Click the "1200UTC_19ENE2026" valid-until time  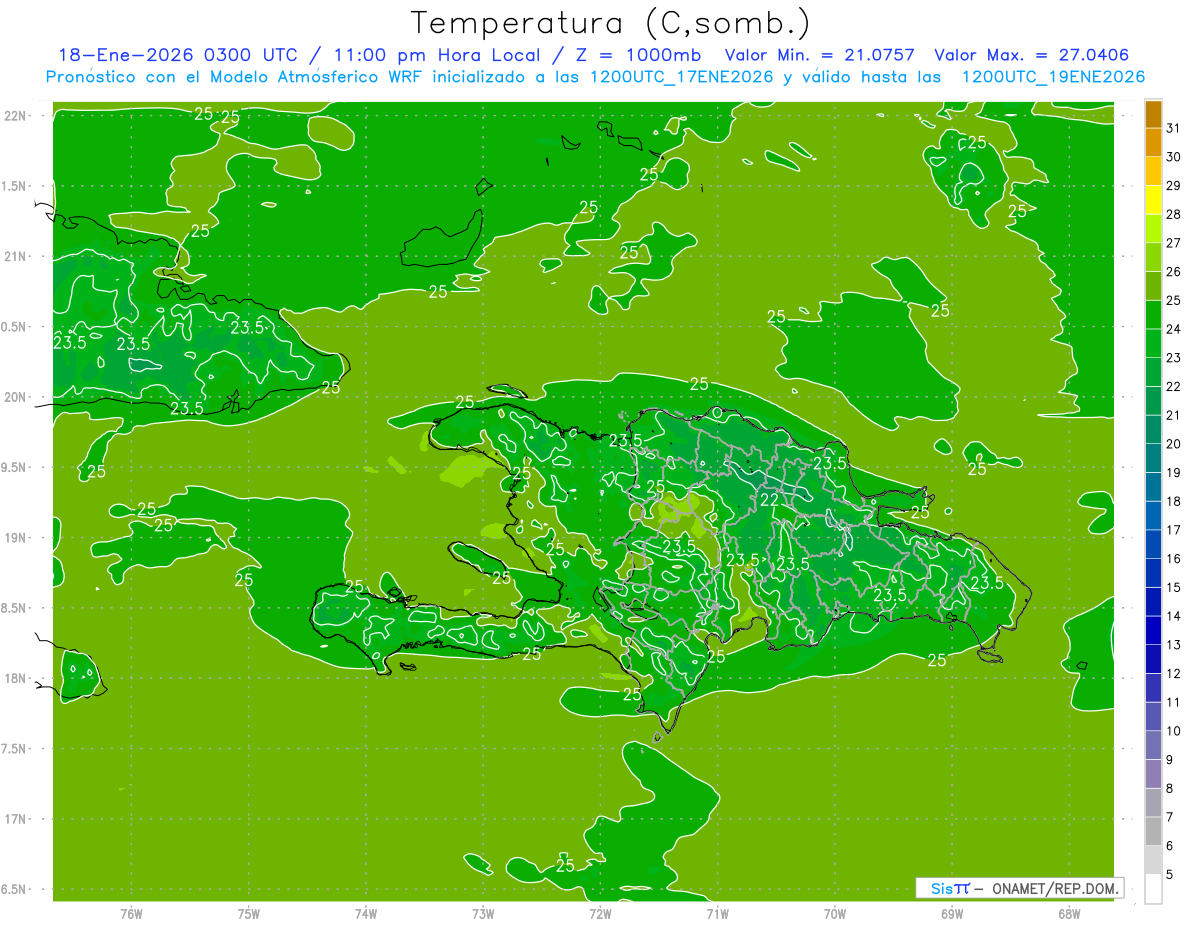1053,77
